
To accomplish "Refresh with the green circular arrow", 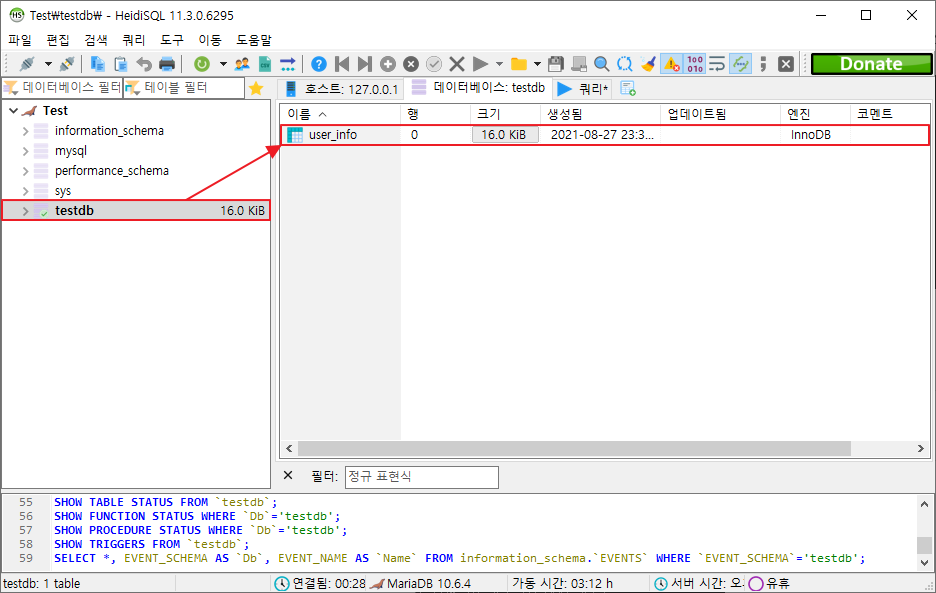I will pyautogui.click(x=202, y=64).
